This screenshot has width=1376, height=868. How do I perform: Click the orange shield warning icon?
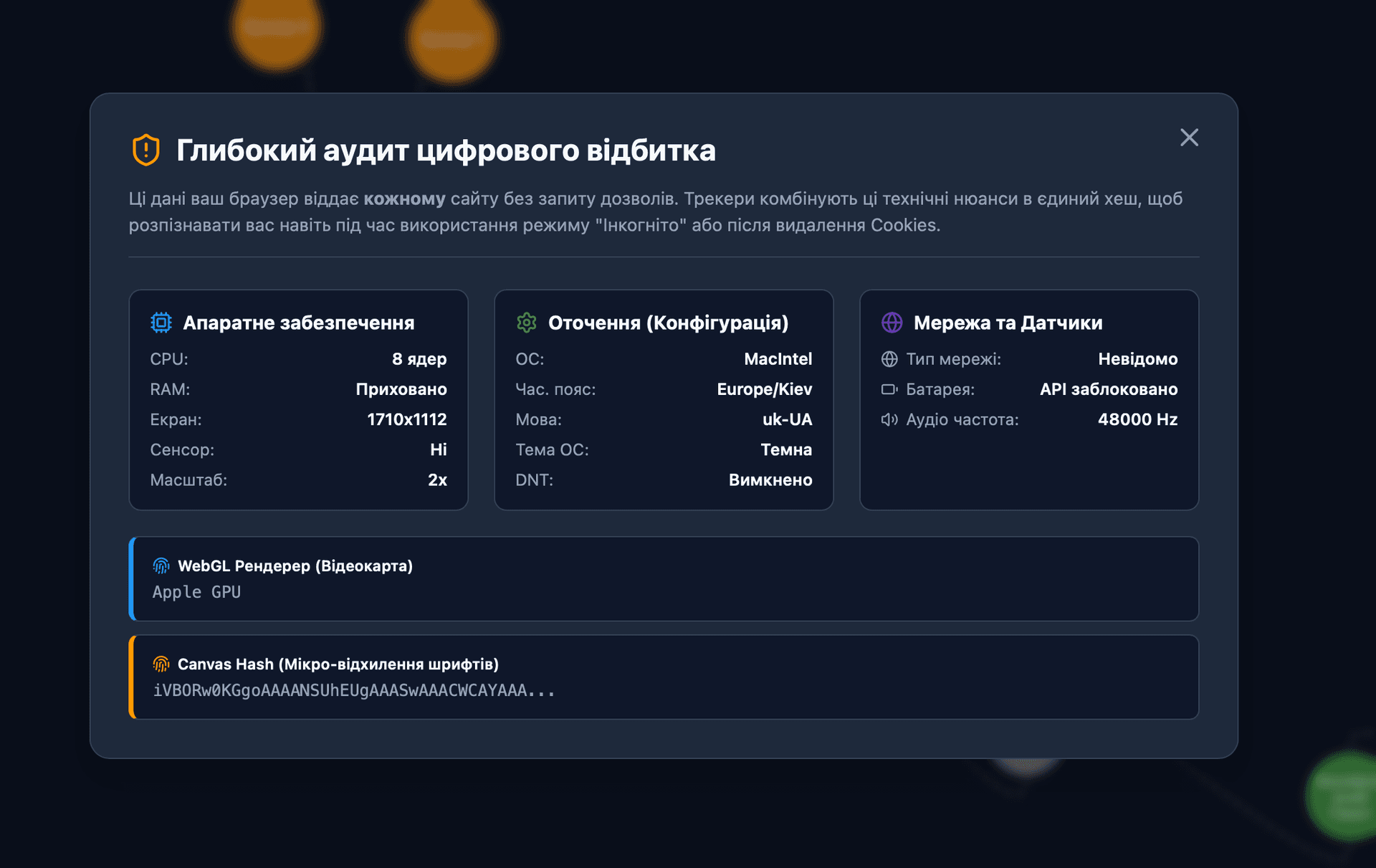tap(146, 150)
